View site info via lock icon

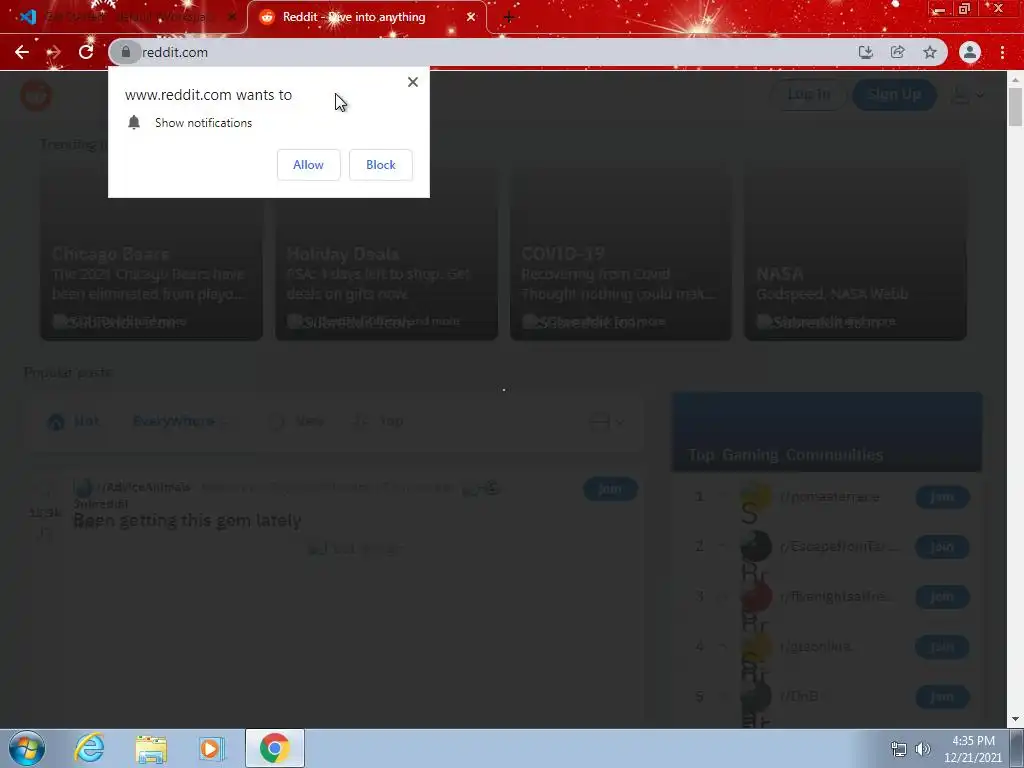point(125,52)
